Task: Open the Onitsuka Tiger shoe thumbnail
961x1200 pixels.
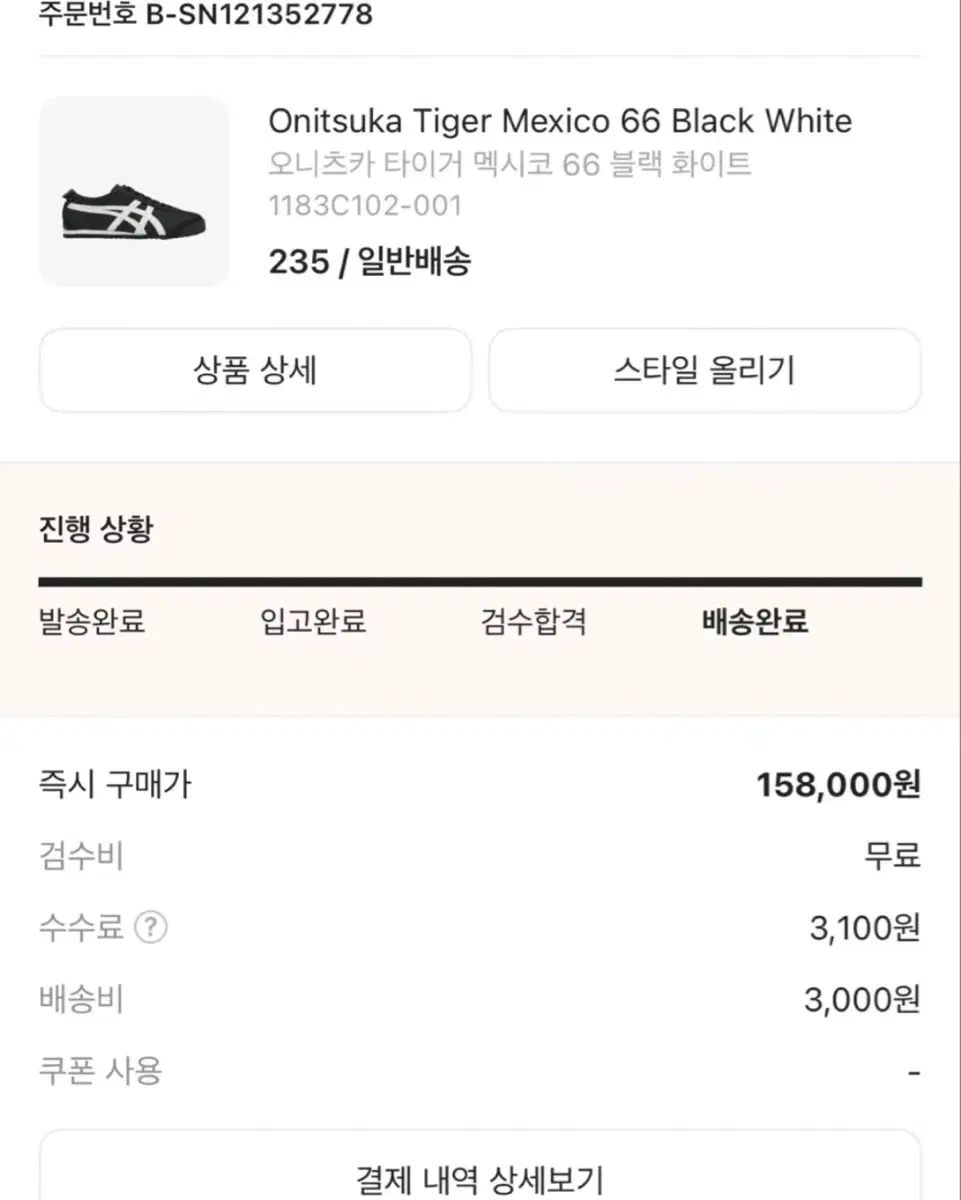Action: pos(134,191)
